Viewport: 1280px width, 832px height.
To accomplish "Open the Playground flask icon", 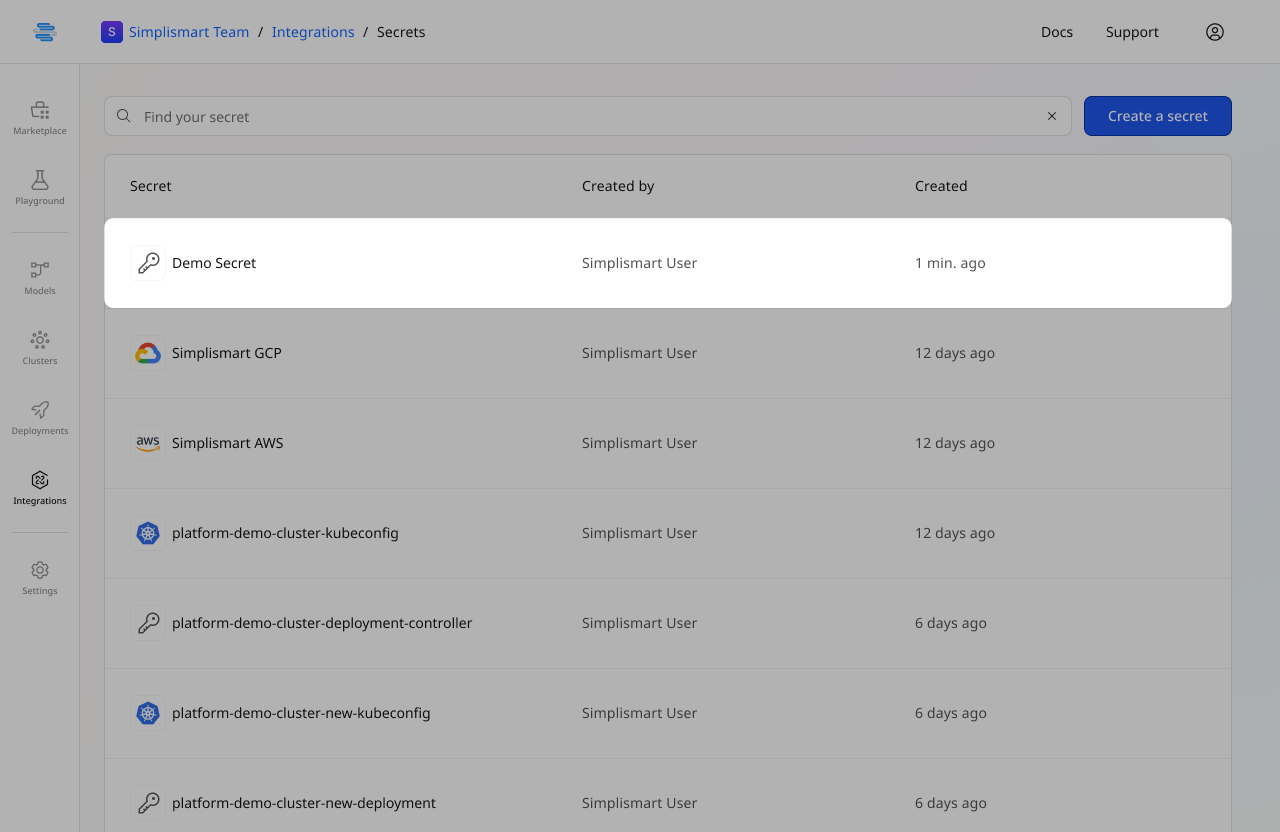I will click(x=40, y=179).
